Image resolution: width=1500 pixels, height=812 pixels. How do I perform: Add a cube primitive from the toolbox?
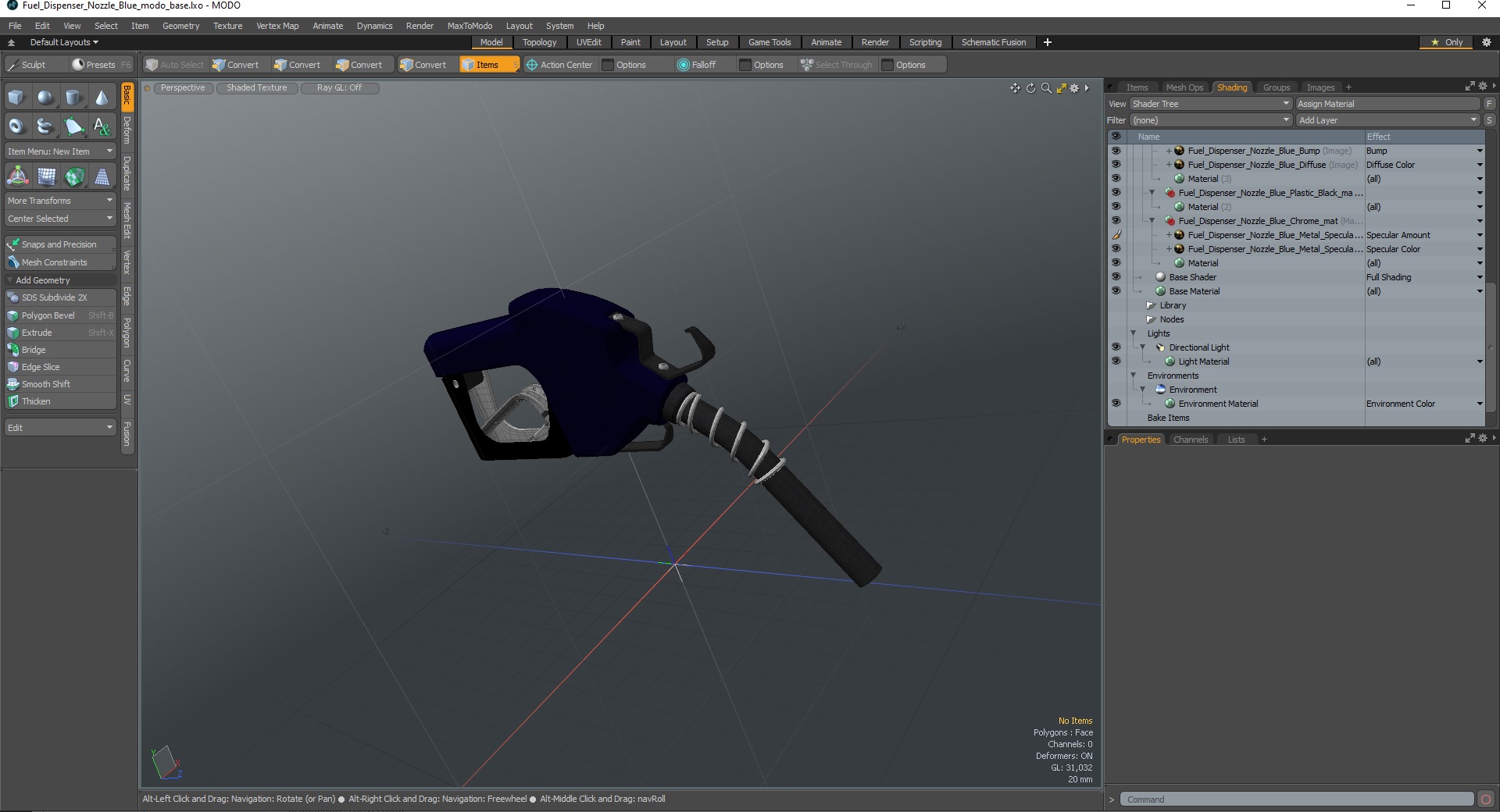point(16,98)
